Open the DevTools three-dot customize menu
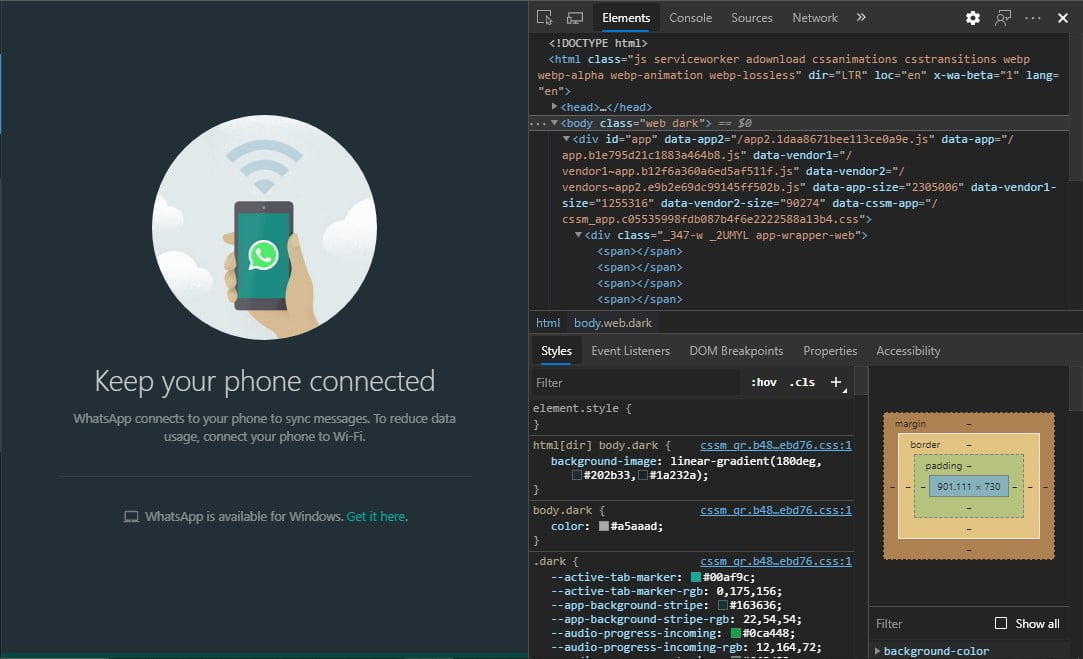The height and width of the screenshot is (659, 1083). [x=1033, y=18]
